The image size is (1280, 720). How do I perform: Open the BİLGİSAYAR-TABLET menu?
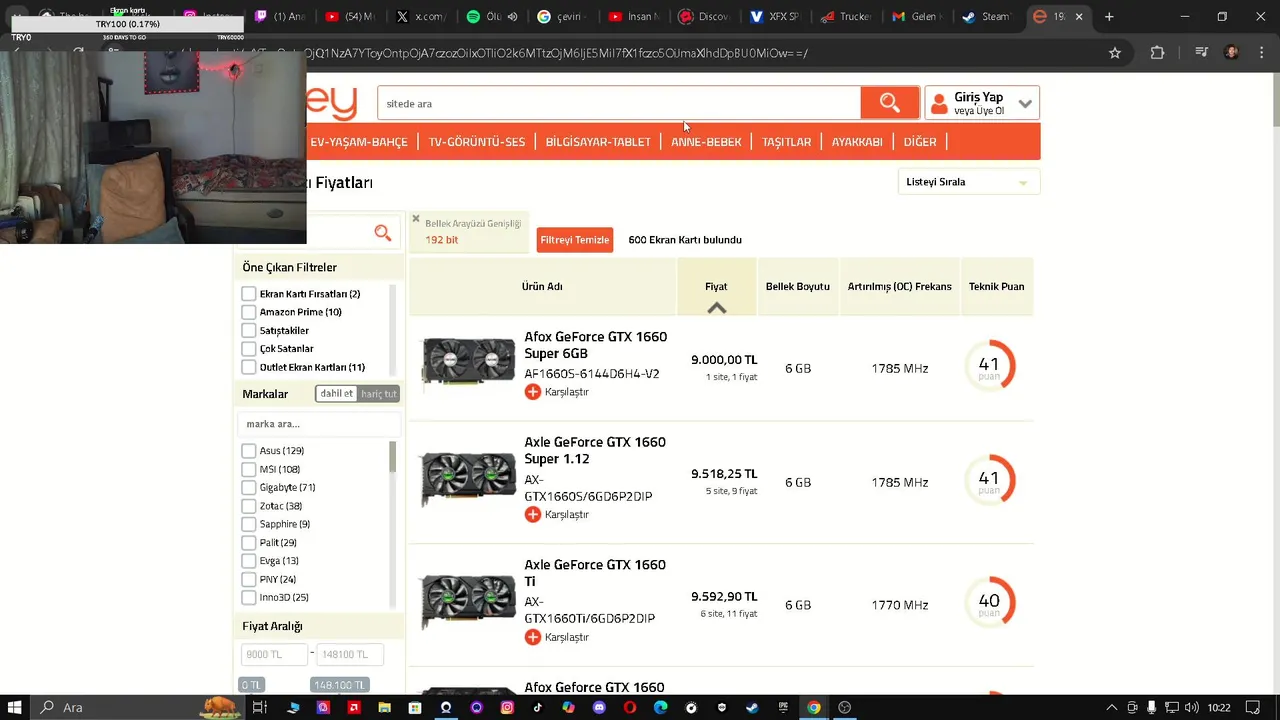tap(598, 142)
